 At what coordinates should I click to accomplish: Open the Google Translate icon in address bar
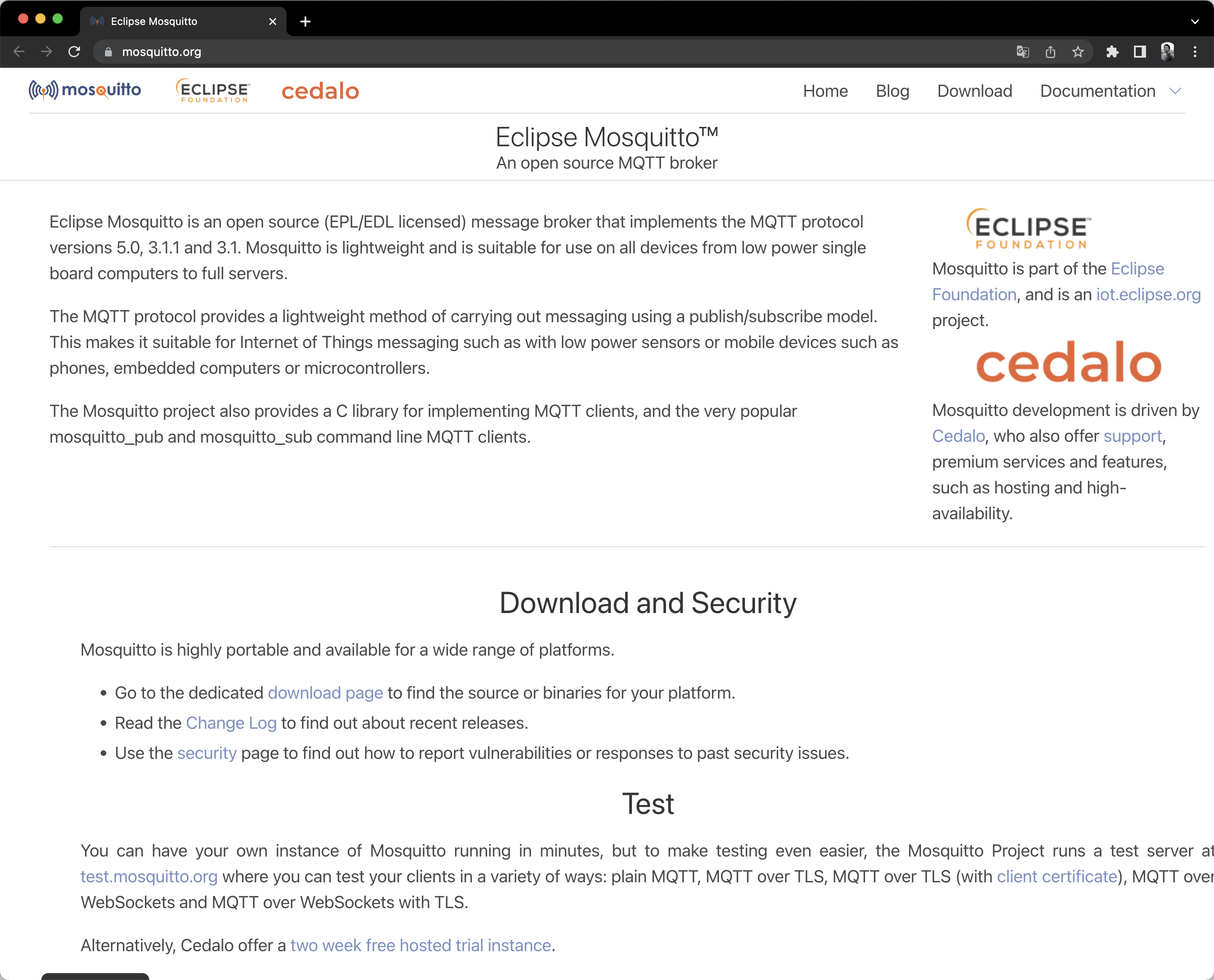coord(1023,52)
